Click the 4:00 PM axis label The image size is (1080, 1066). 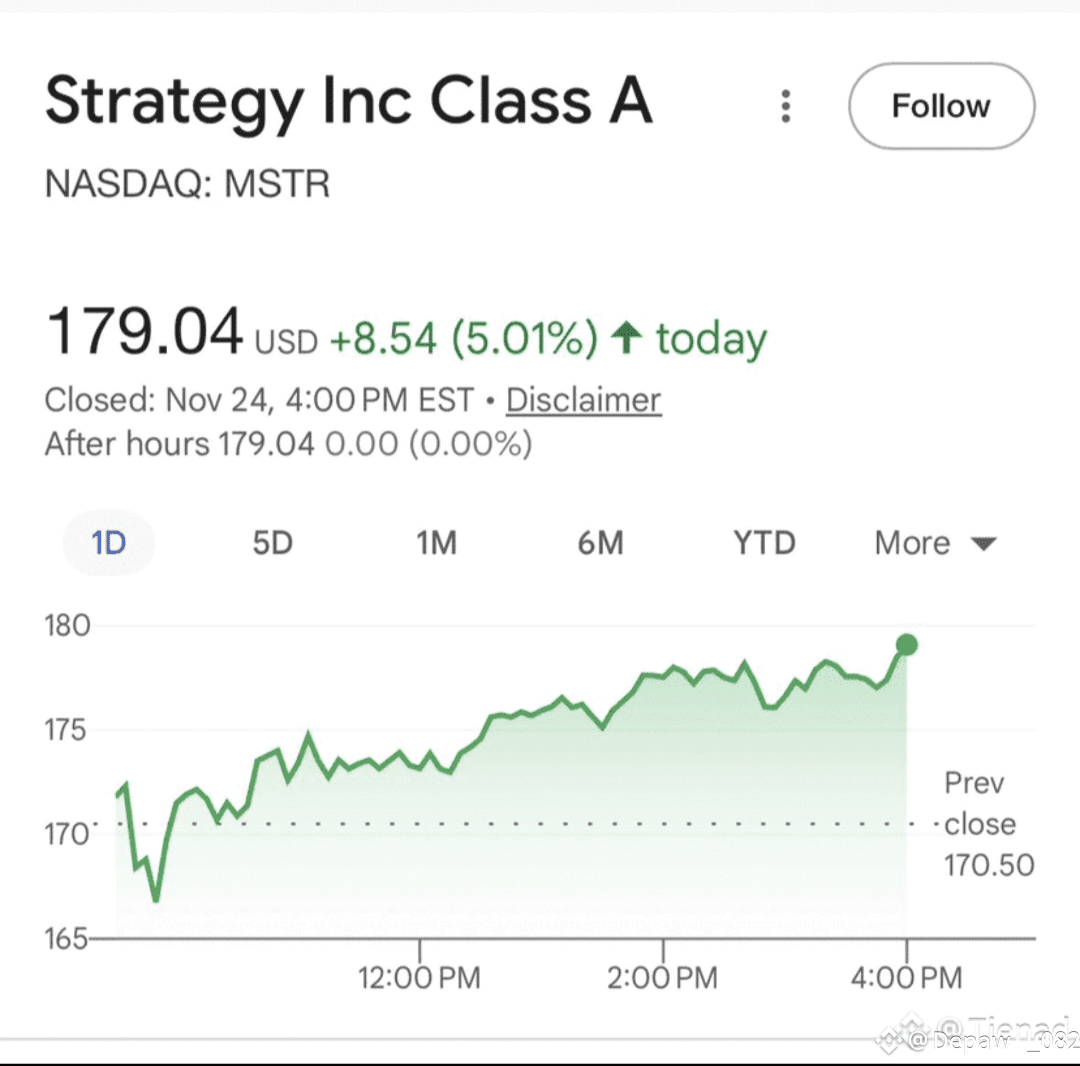pyautogui.click(x=906, y=977)
